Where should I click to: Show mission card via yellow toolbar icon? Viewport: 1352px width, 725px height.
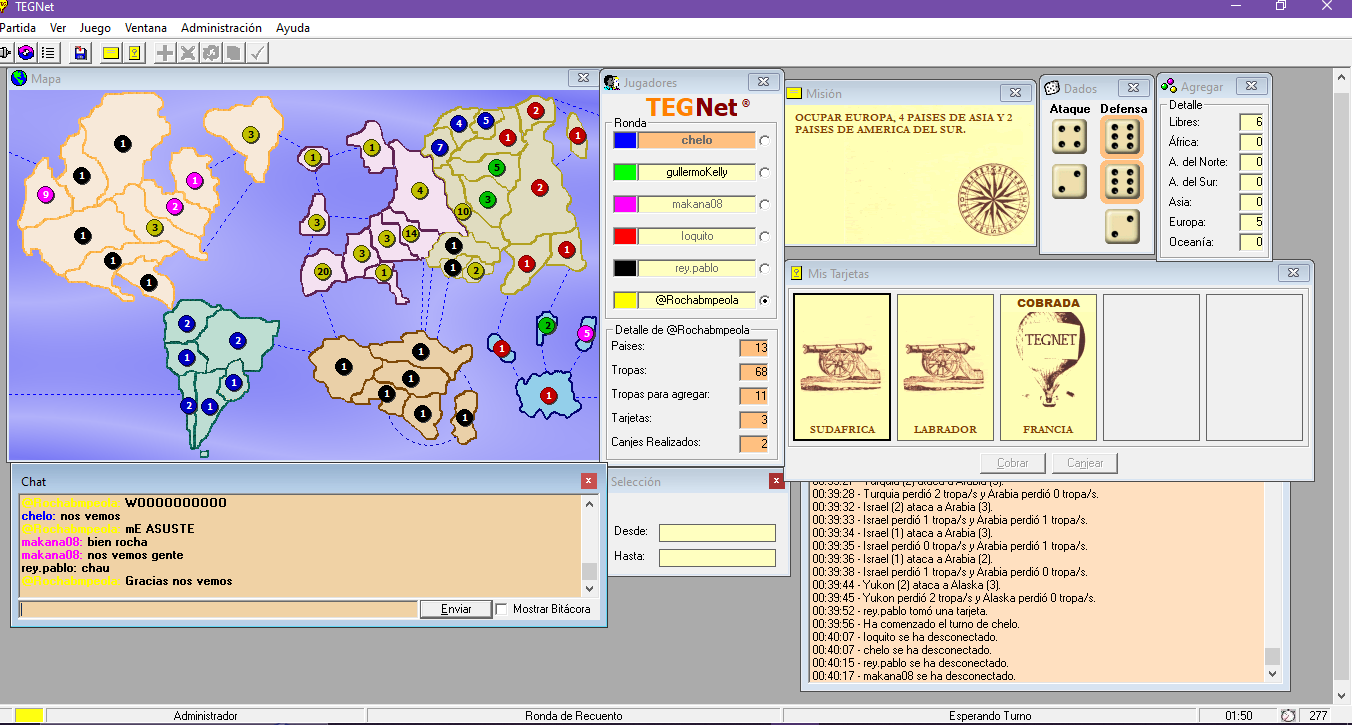pos(111,52)
